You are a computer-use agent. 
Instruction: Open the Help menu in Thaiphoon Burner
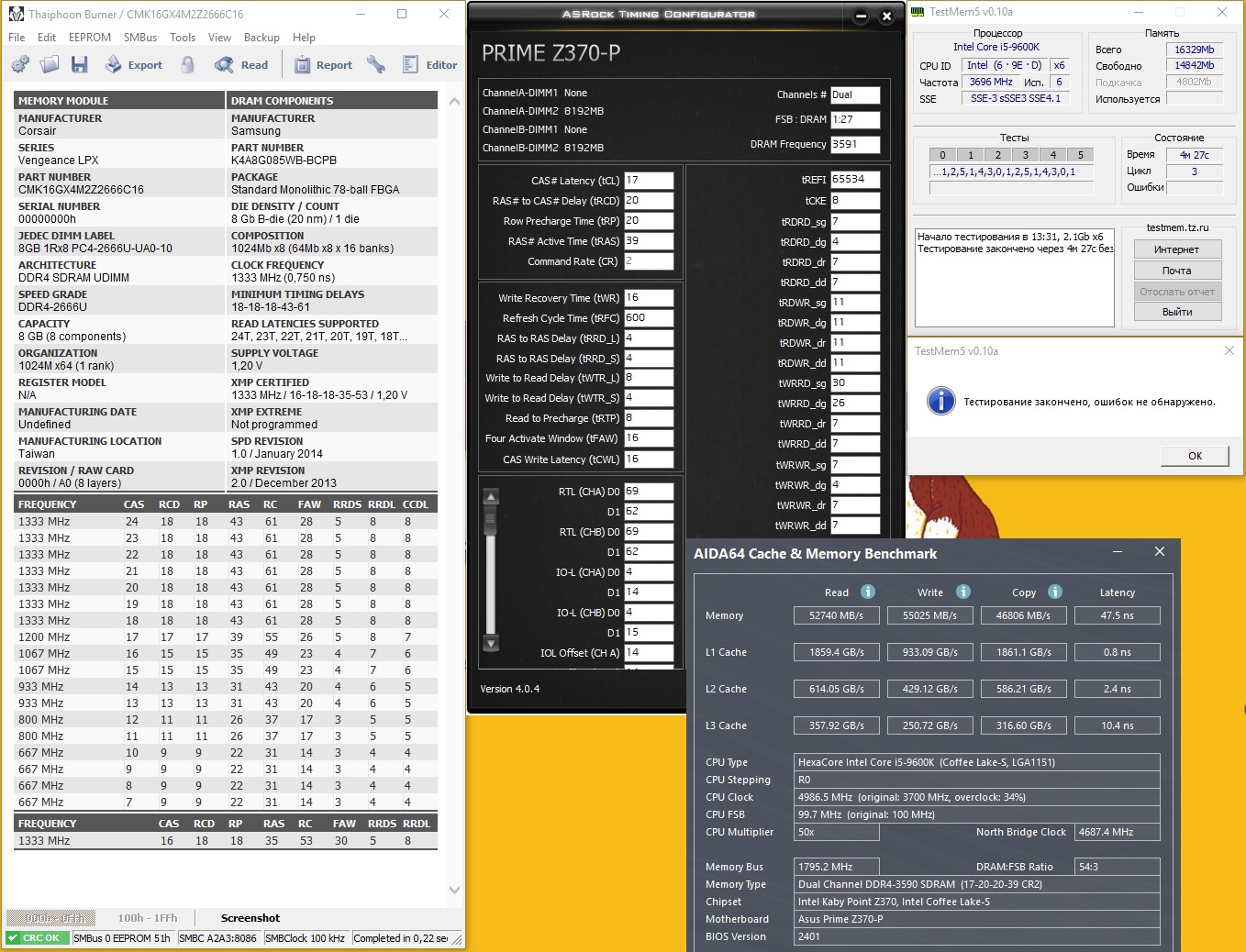(x=304, y=38)
